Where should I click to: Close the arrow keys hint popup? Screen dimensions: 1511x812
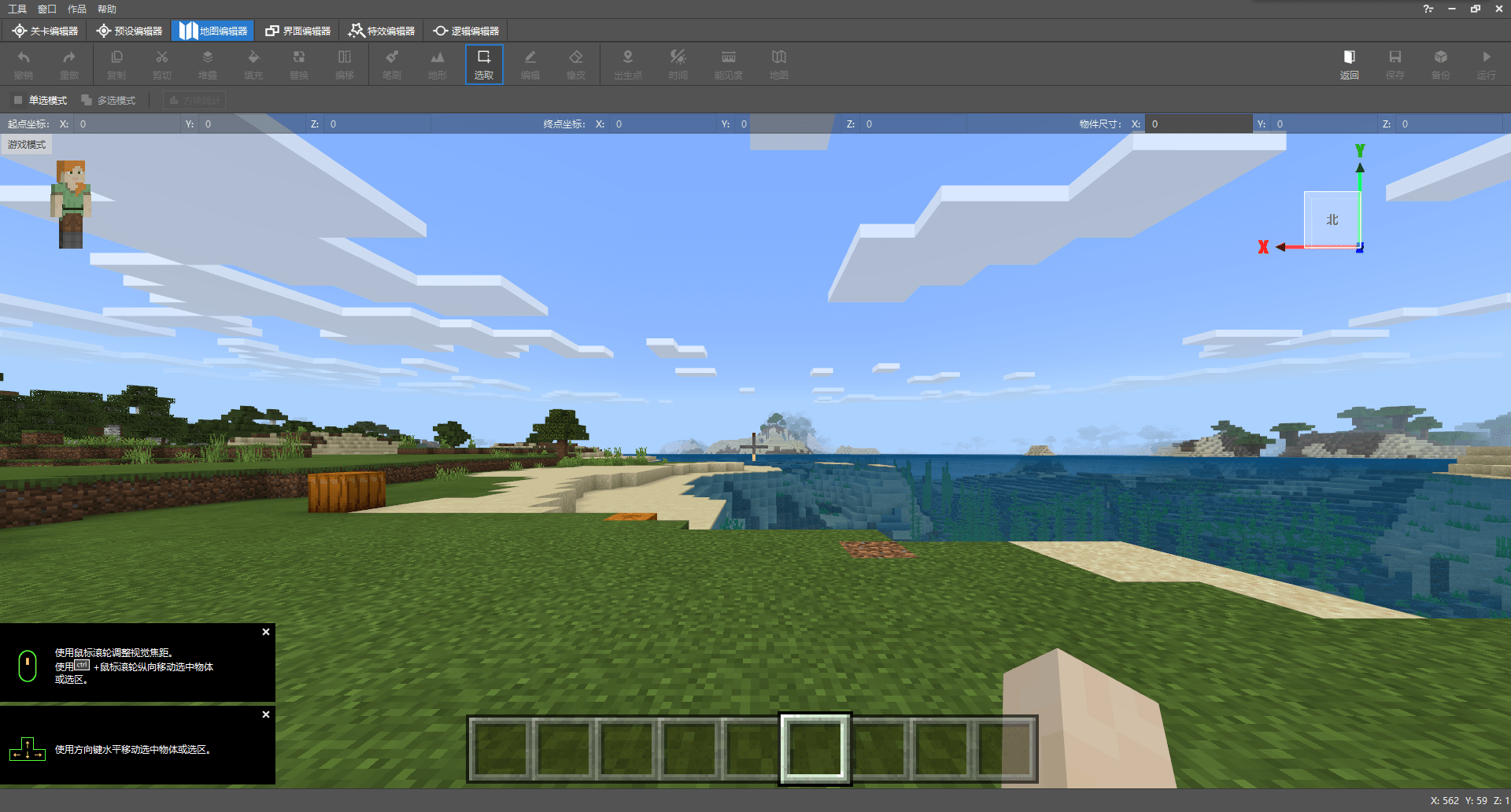(266, 714)
